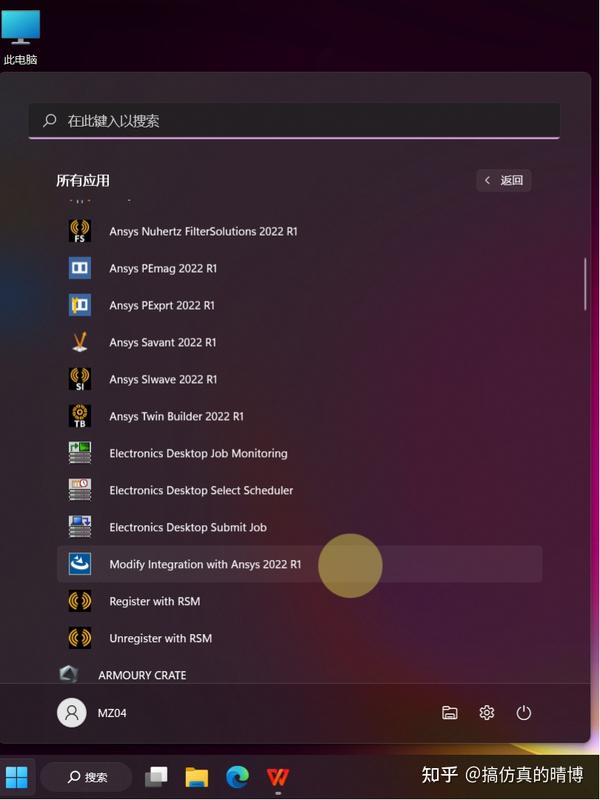Image resolution: width=600 pixels, height=800 pixels.
Task: Open File Explorer from the taskbar
Action: (196, 777)
